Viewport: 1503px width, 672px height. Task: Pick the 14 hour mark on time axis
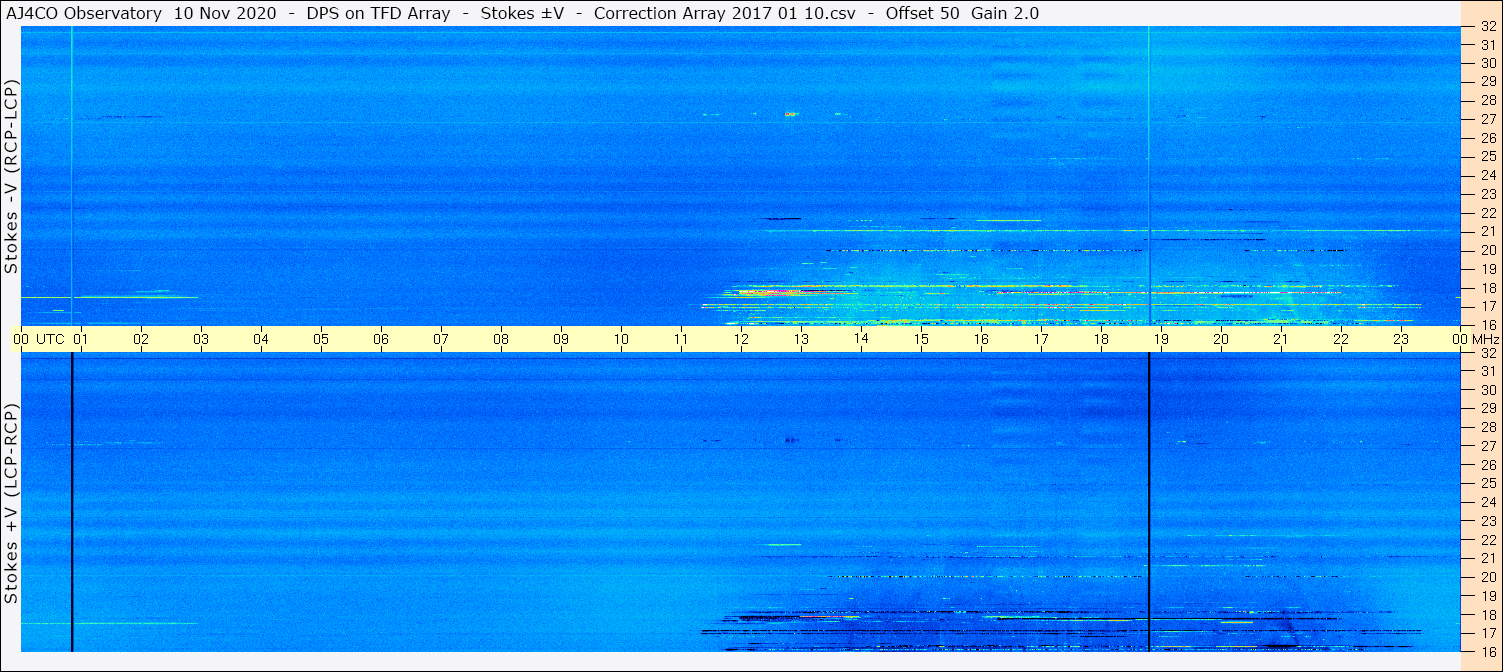coord(861,339)
